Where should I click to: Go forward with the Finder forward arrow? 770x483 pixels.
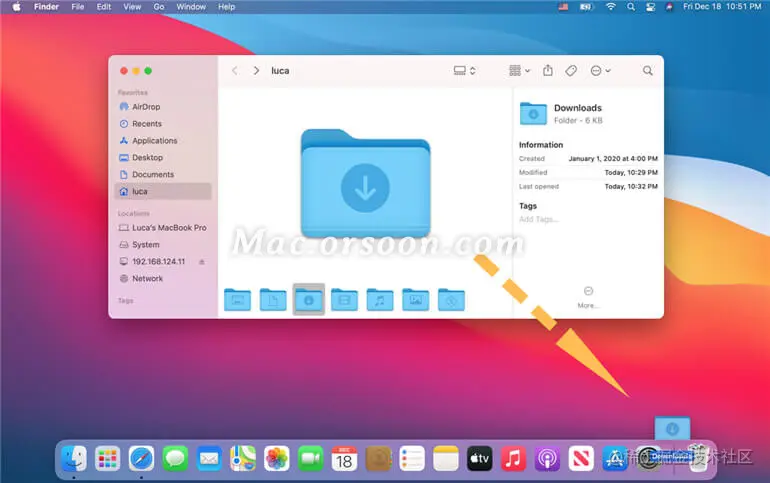(256, 71)
